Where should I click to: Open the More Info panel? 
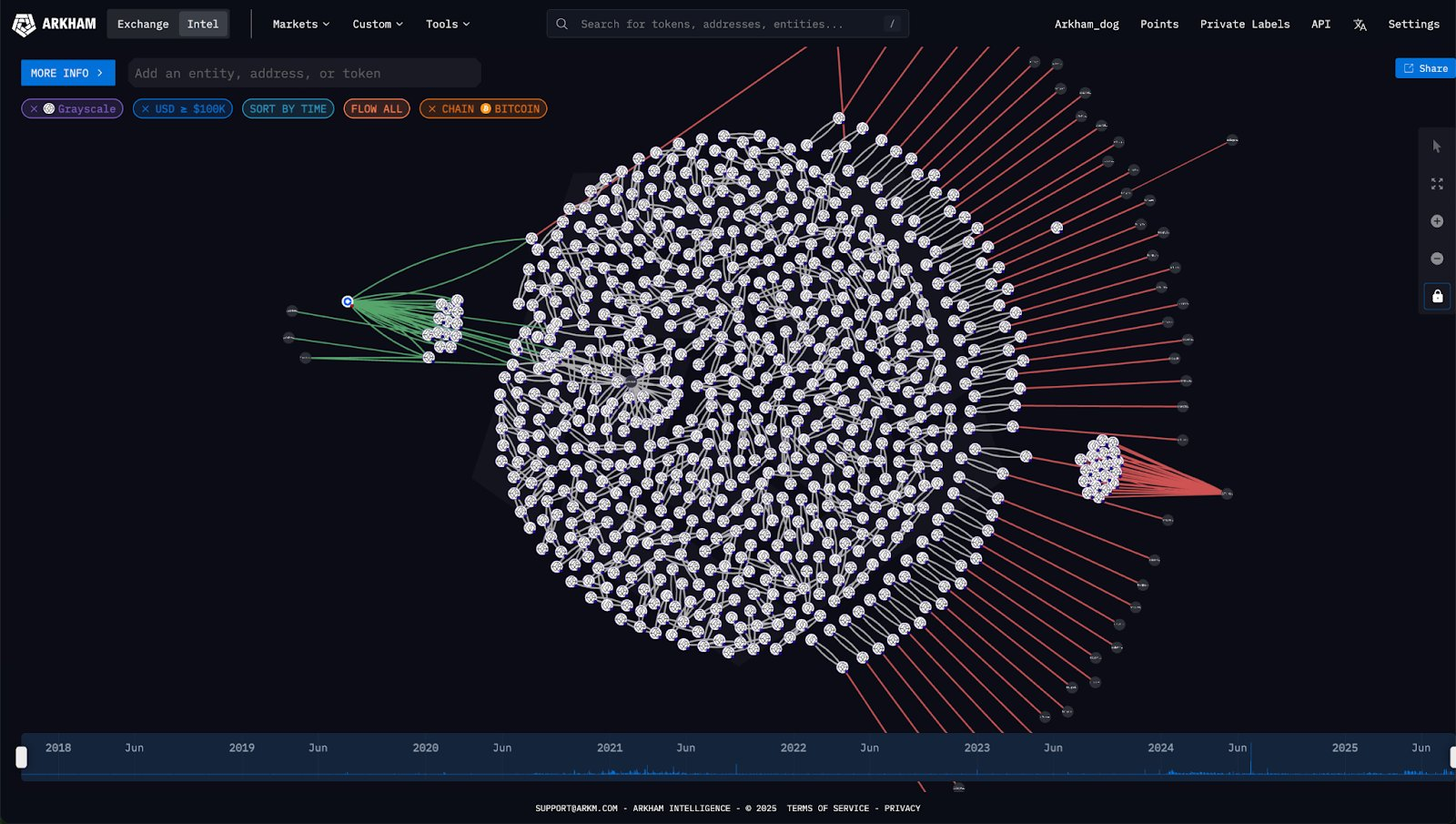pos(67,73)
